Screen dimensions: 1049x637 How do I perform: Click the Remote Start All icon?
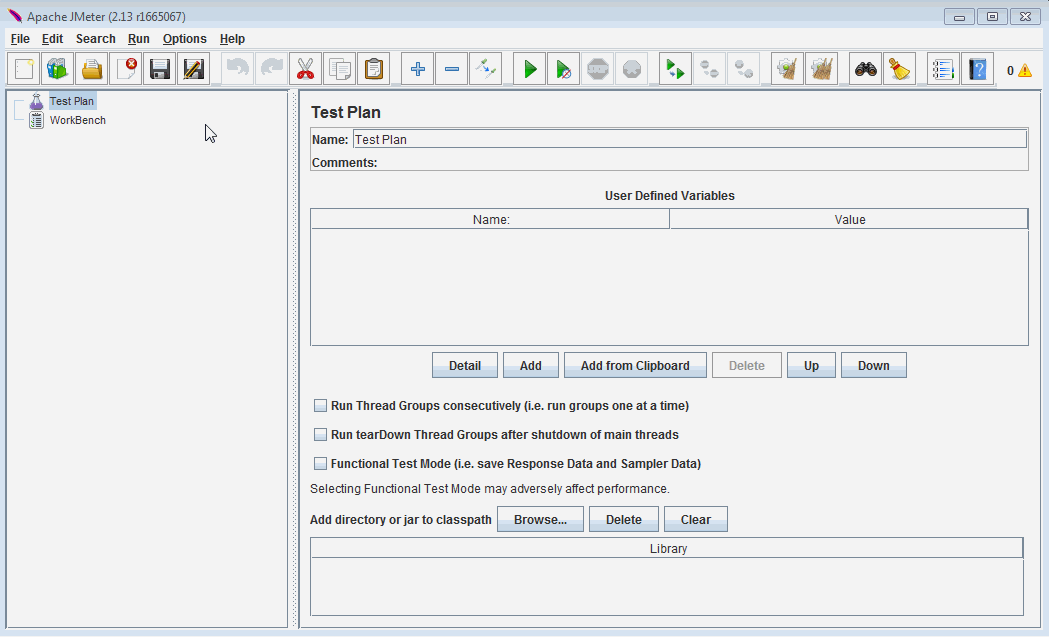point(676,69)
